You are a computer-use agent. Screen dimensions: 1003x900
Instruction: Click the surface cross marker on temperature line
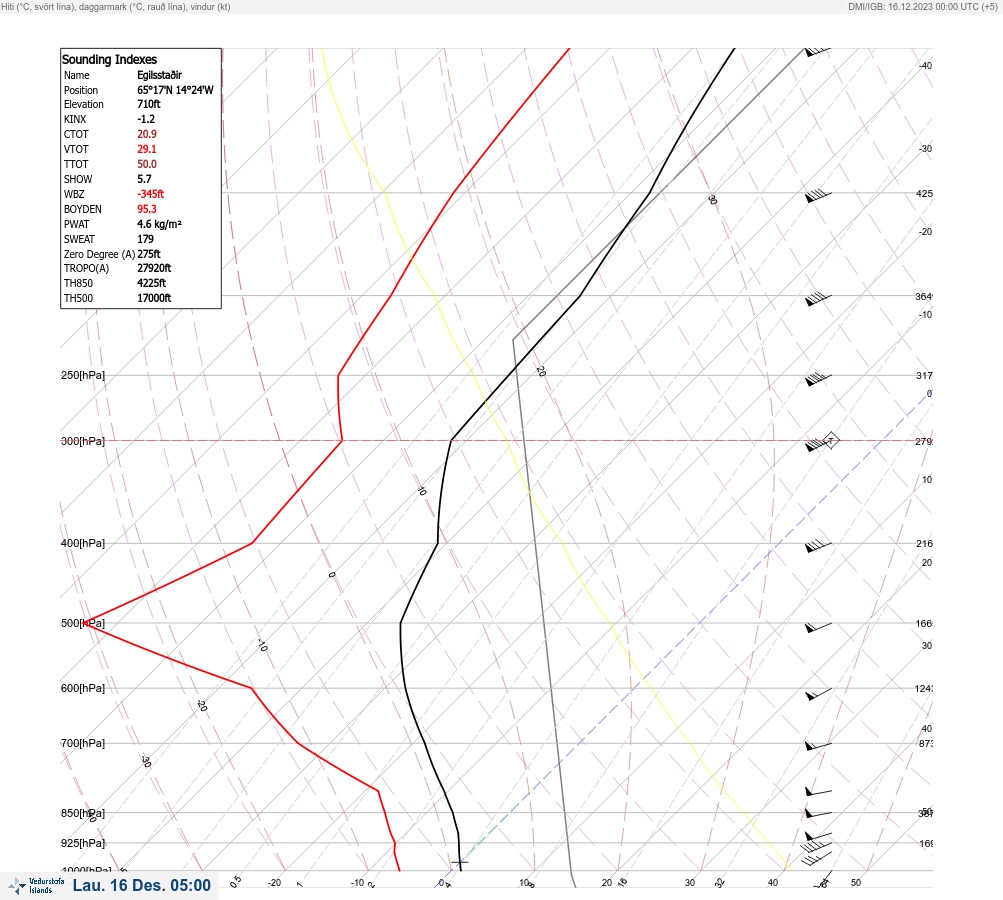(x=460, y=862)
